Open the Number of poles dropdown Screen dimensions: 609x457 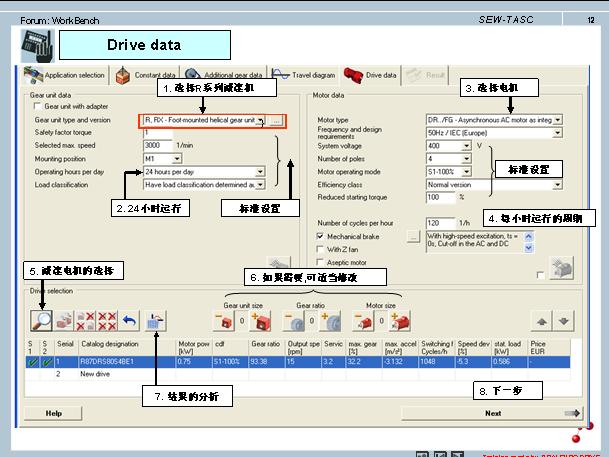(466, 158)
